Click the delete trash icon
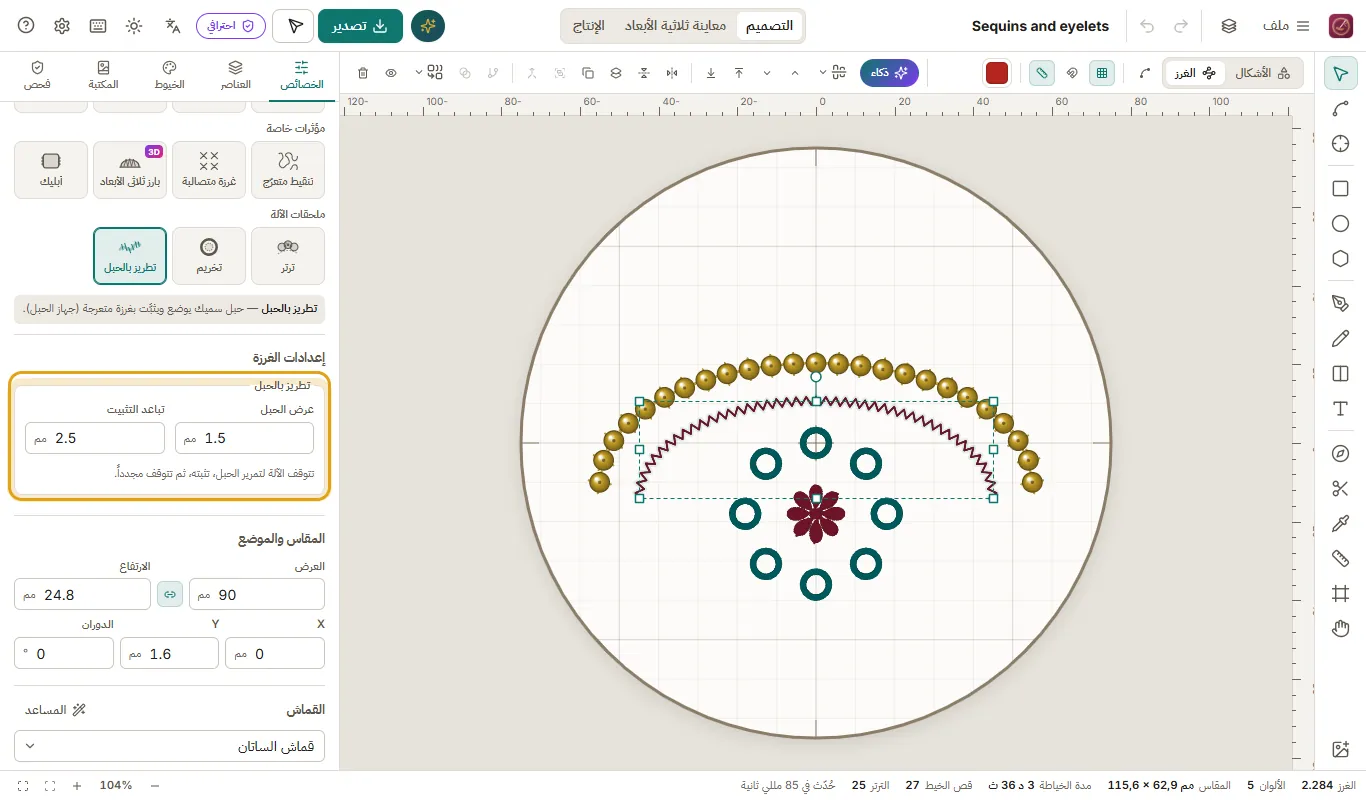The height and width of the screenshot is (800, 1366). tap(363, 73)
